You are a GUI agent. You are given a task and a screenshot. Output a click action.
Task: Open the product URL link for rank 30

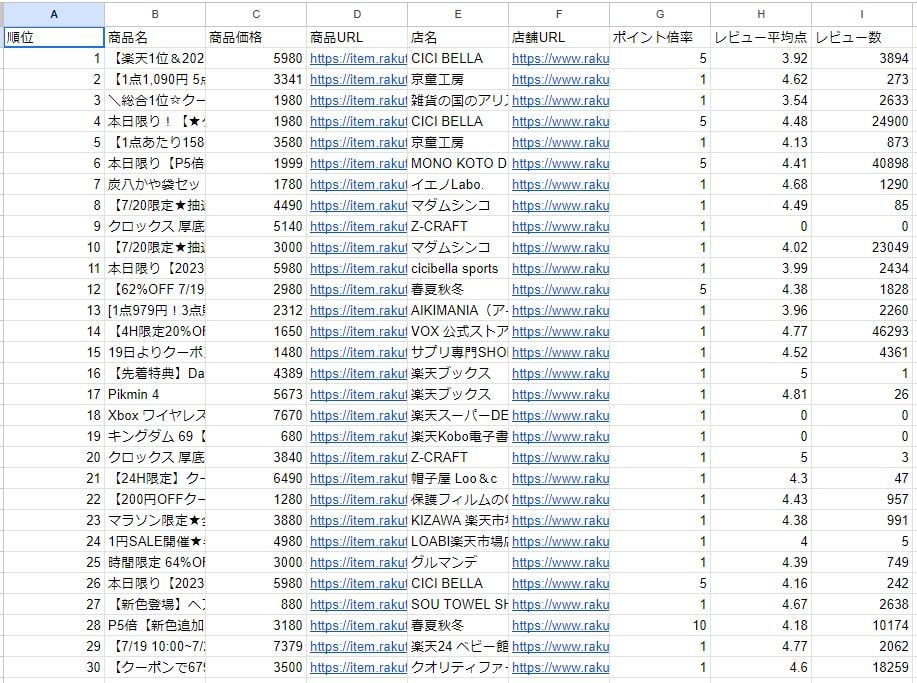point(358,667)
